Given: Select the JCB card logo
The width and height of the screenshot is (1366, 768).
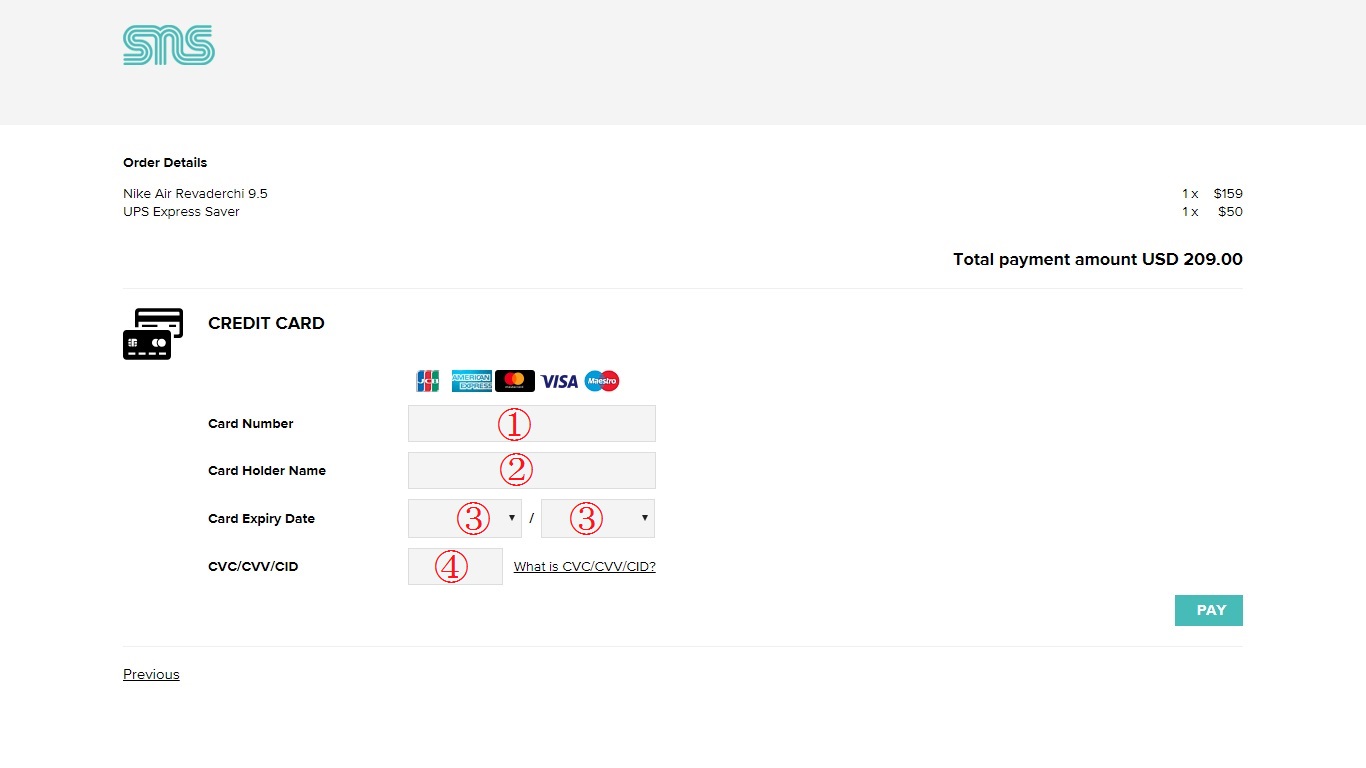Looking at the screenshot, I should [428, 381].
